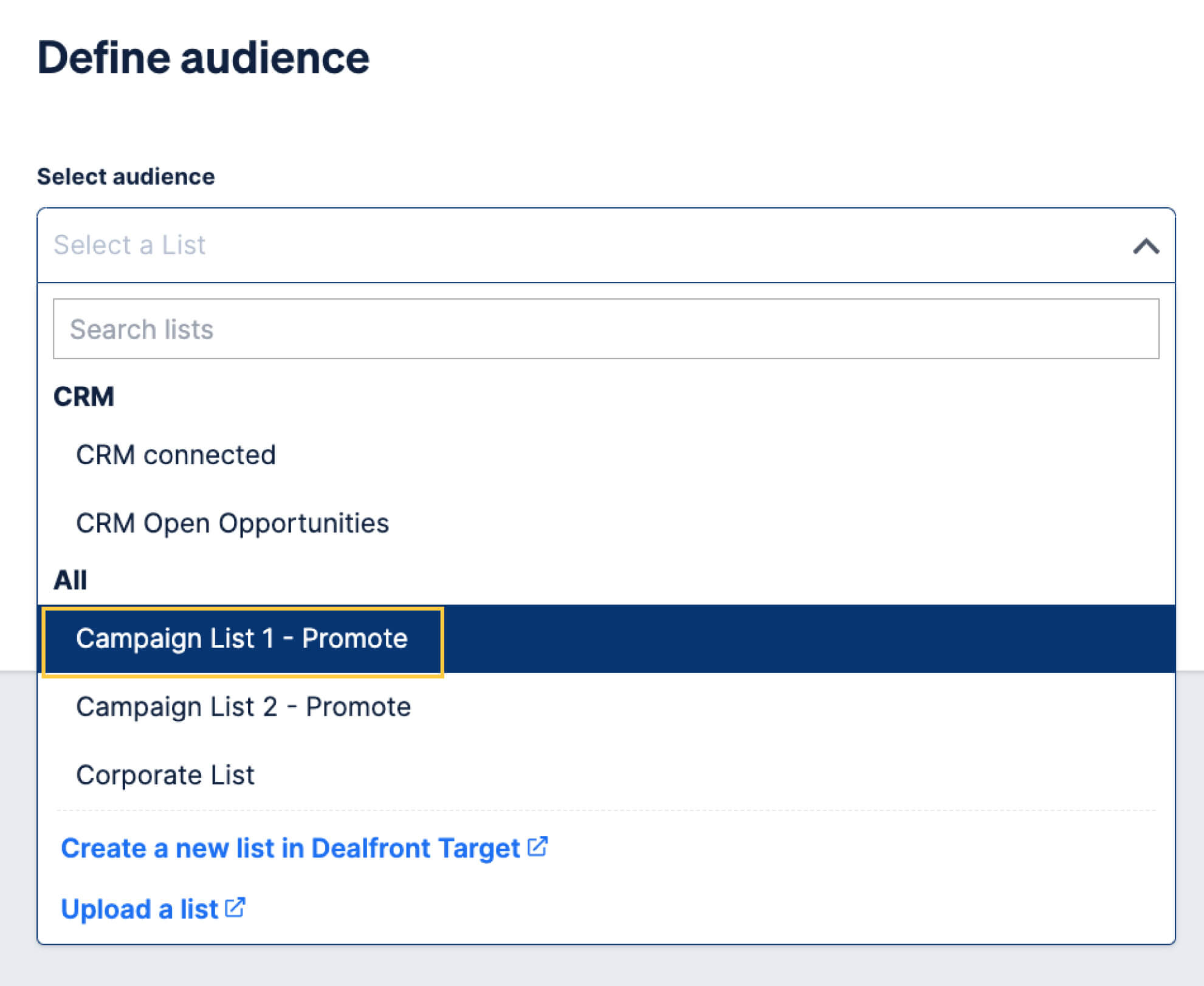Click the external link icon beside Dealfront Target
1204x986 pixels.
point(537,847)
